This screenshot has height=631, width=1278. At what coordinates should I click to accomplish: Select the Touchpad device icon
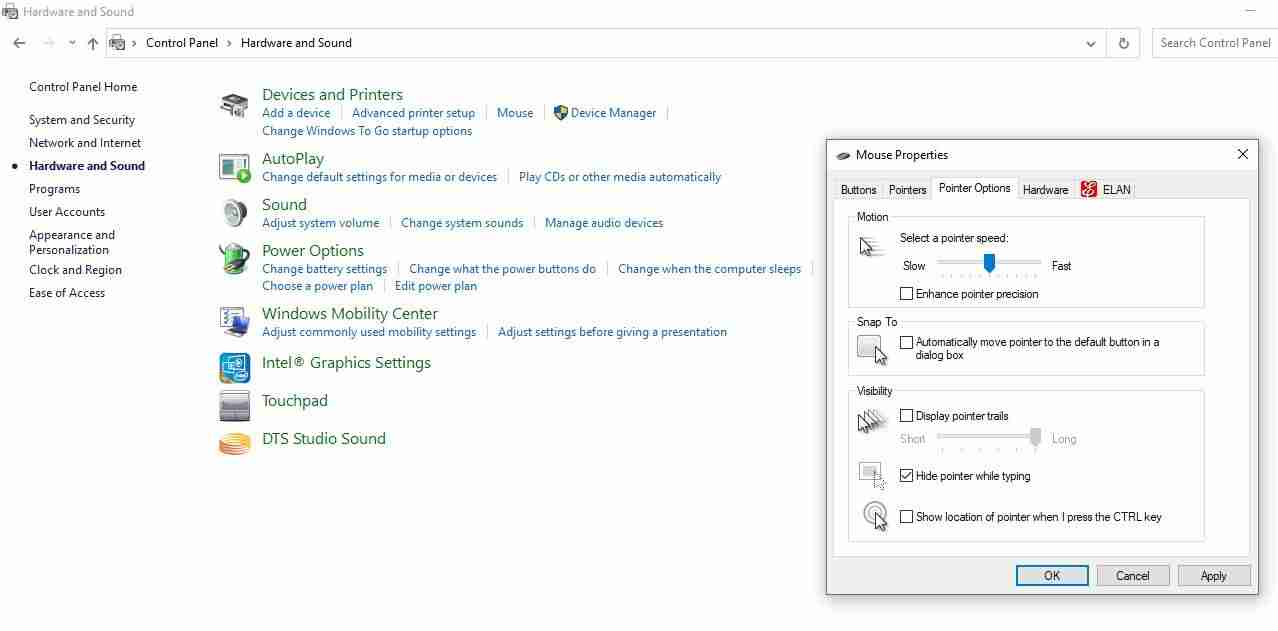[233, 406]
